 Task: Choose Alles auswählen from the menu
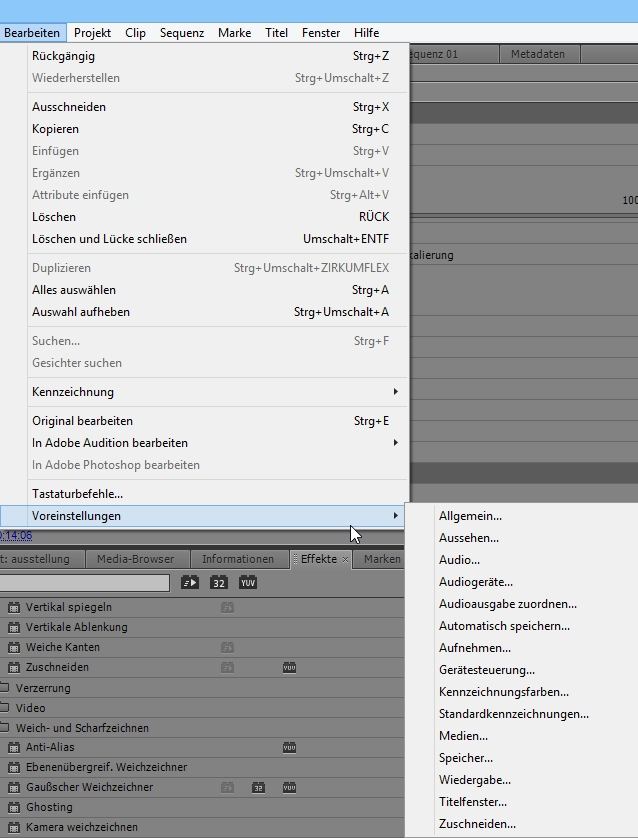[x=218, y=290]
